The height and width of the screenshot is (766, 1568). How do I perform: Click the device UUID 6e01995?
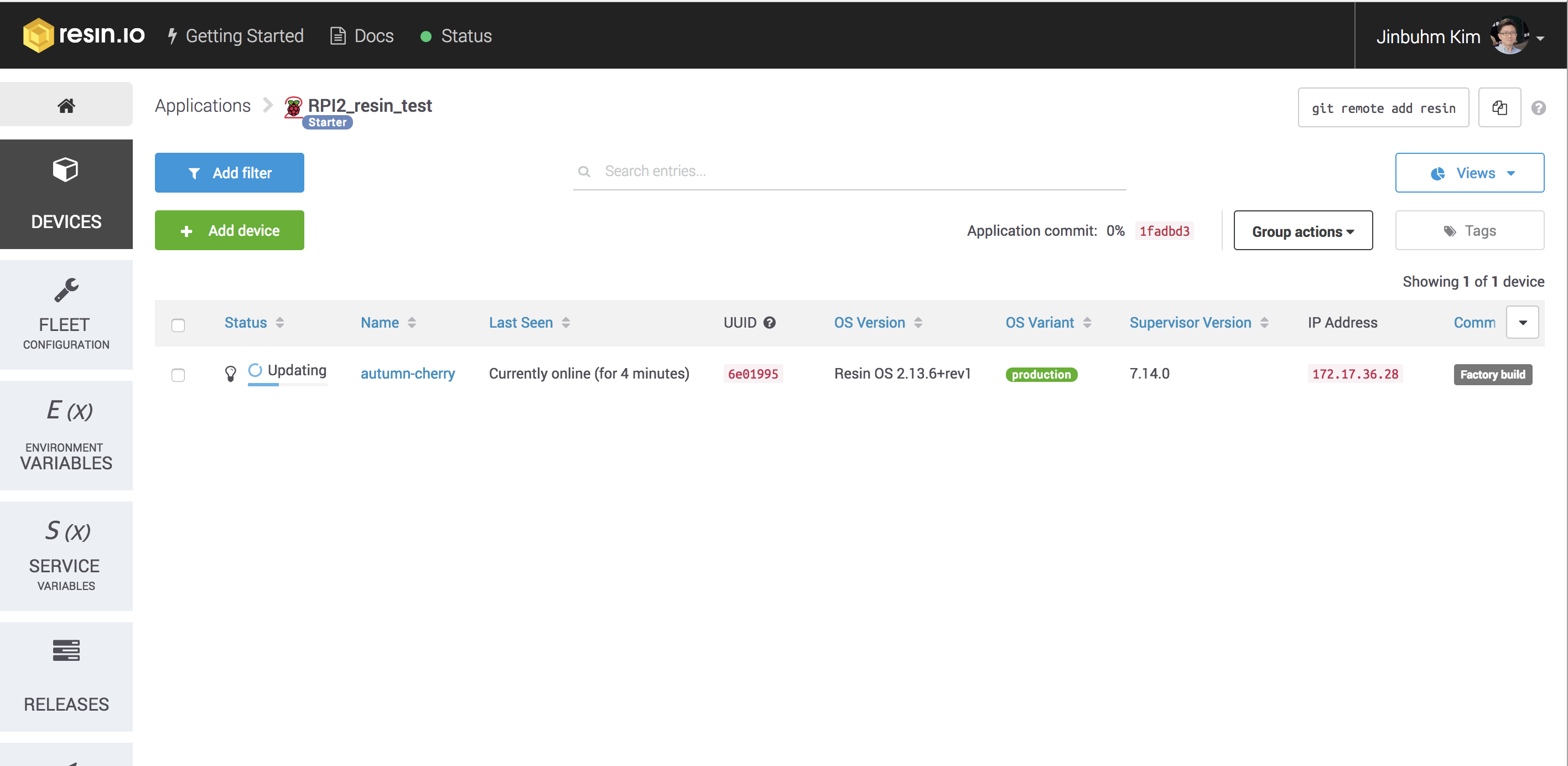click(753, 374)
